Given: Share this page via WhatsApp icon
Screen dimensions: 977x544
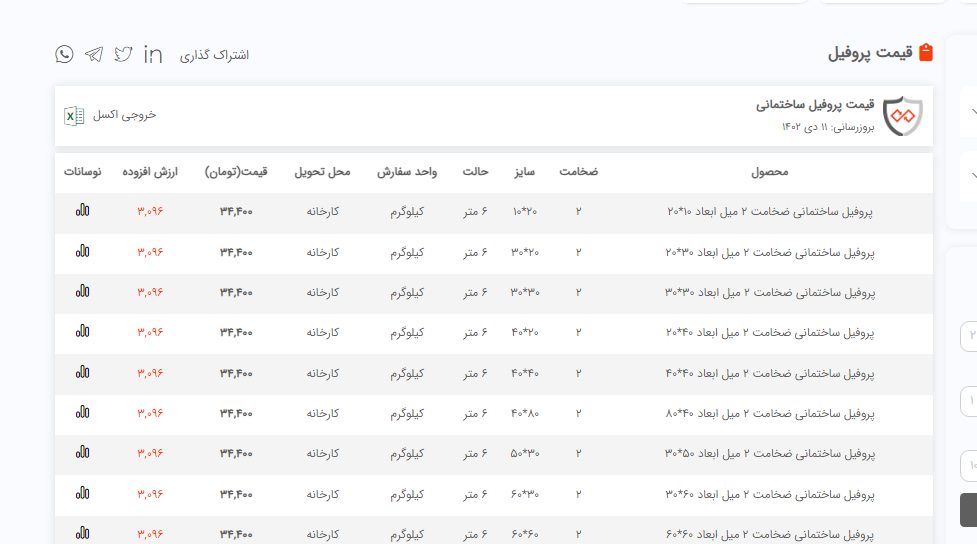Looking at the screenshot, I should click(x=65, y=54).
